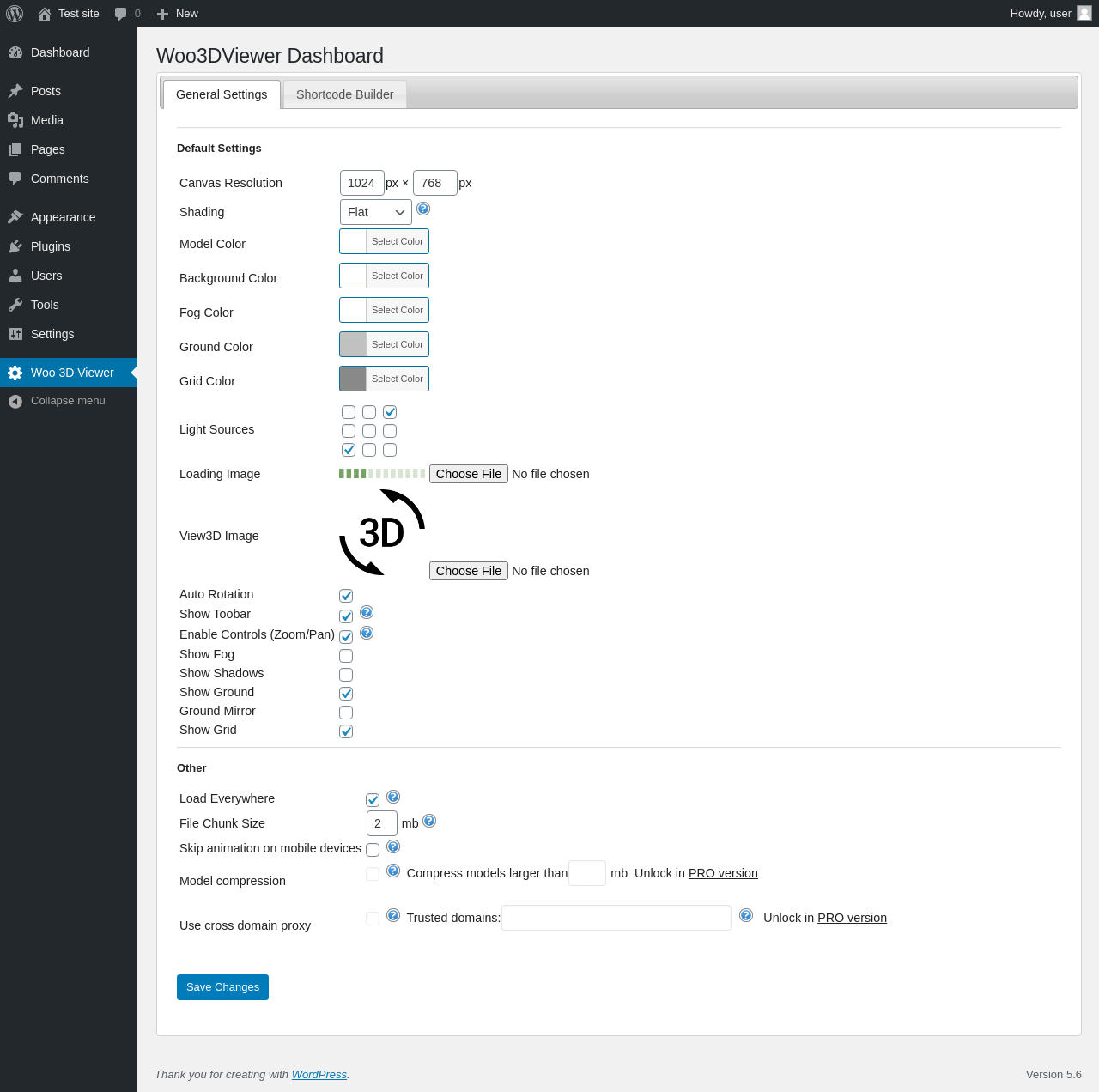Click the Save Changes button
This screenshot has width=1099, height=1092.
pyautogui.click(x=222, y=987)
